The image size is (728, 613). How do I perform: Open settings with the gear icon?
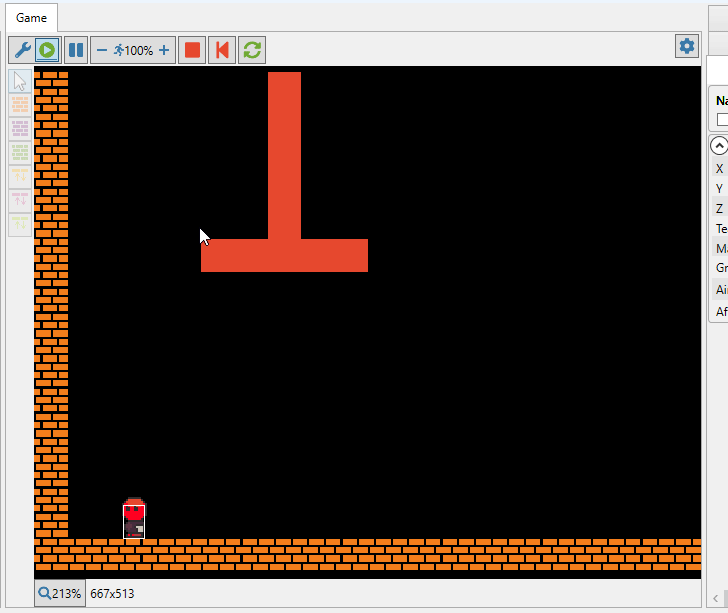coord(686,46)
